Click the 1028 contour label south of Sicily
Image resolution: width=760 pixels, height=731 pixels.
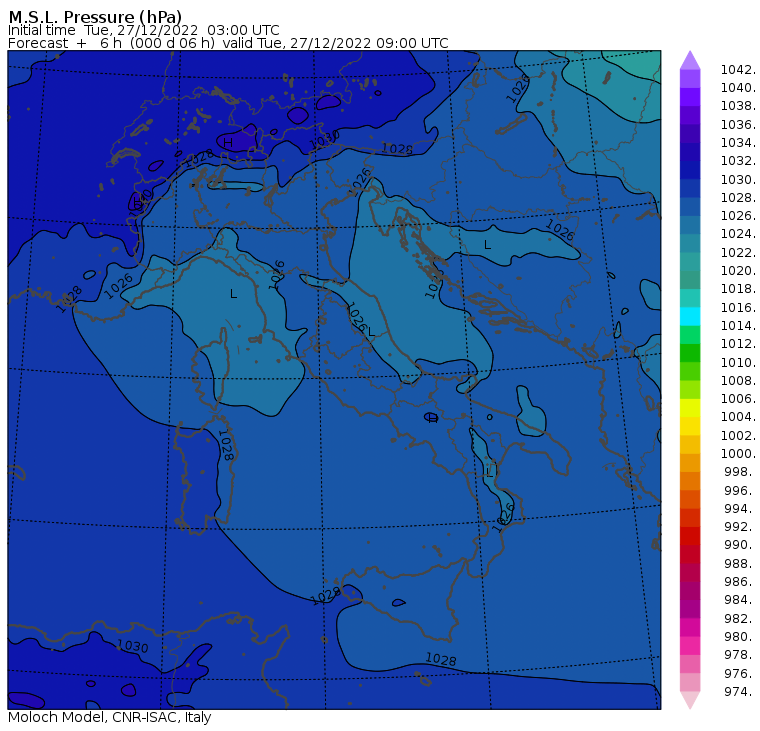coord(441,659)
